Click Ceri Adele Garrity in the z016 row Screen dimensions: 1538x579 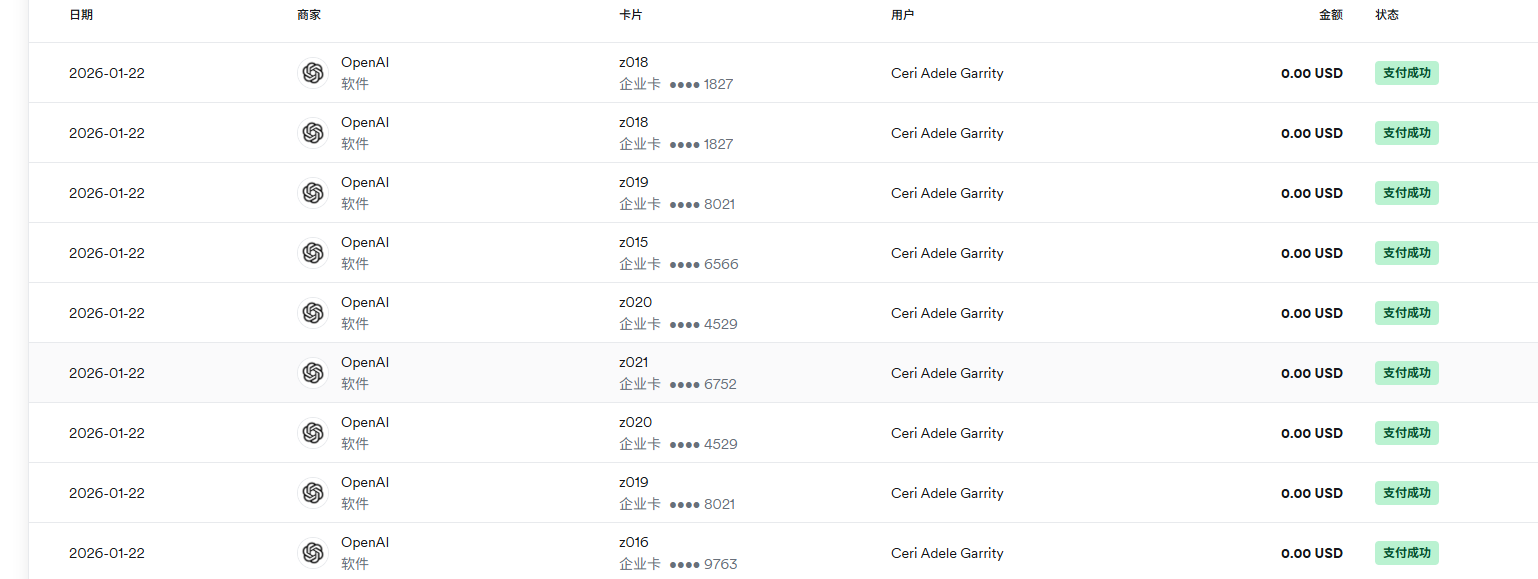point(947,553)
